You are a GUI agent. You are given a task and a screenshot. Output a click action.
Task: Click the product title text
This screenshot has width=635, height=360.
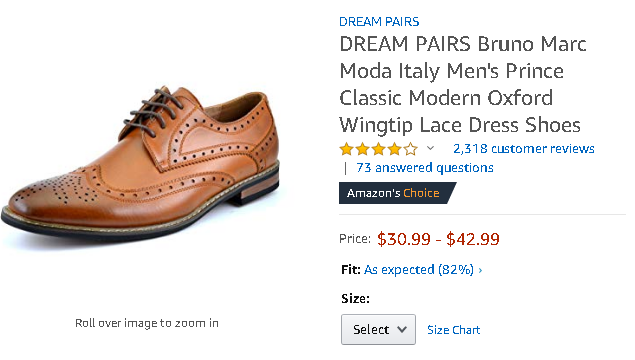pyautogui.click(x=462, y=85)
